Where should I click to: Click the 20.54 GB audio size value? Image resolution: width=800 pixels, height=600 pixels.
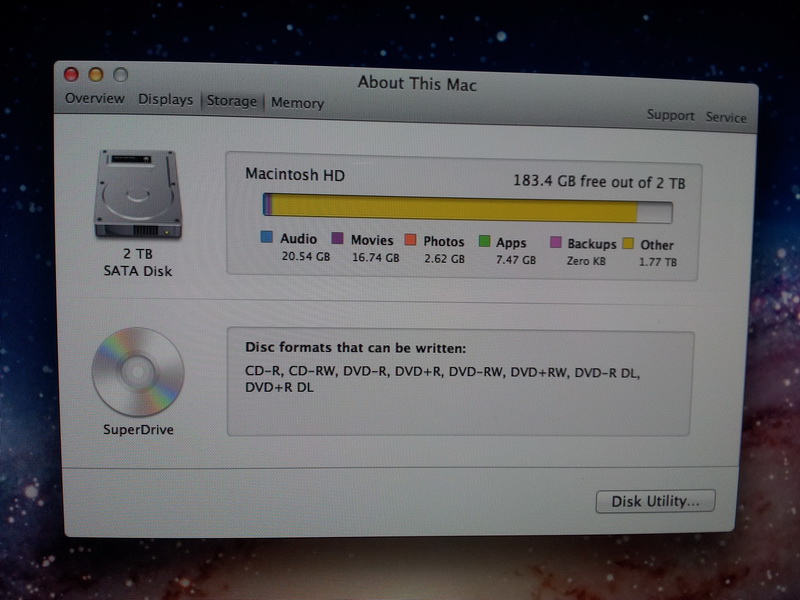[306, 256]
